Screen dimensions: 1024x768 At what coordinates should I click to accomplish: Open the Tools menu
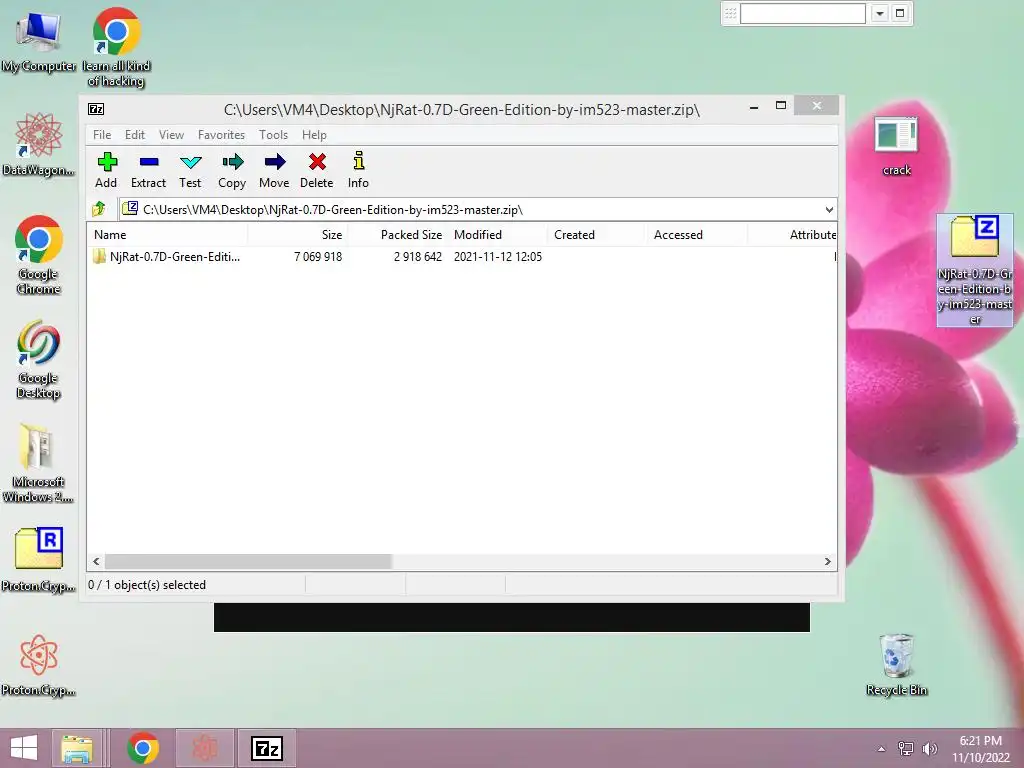click(x=273, y=135)
